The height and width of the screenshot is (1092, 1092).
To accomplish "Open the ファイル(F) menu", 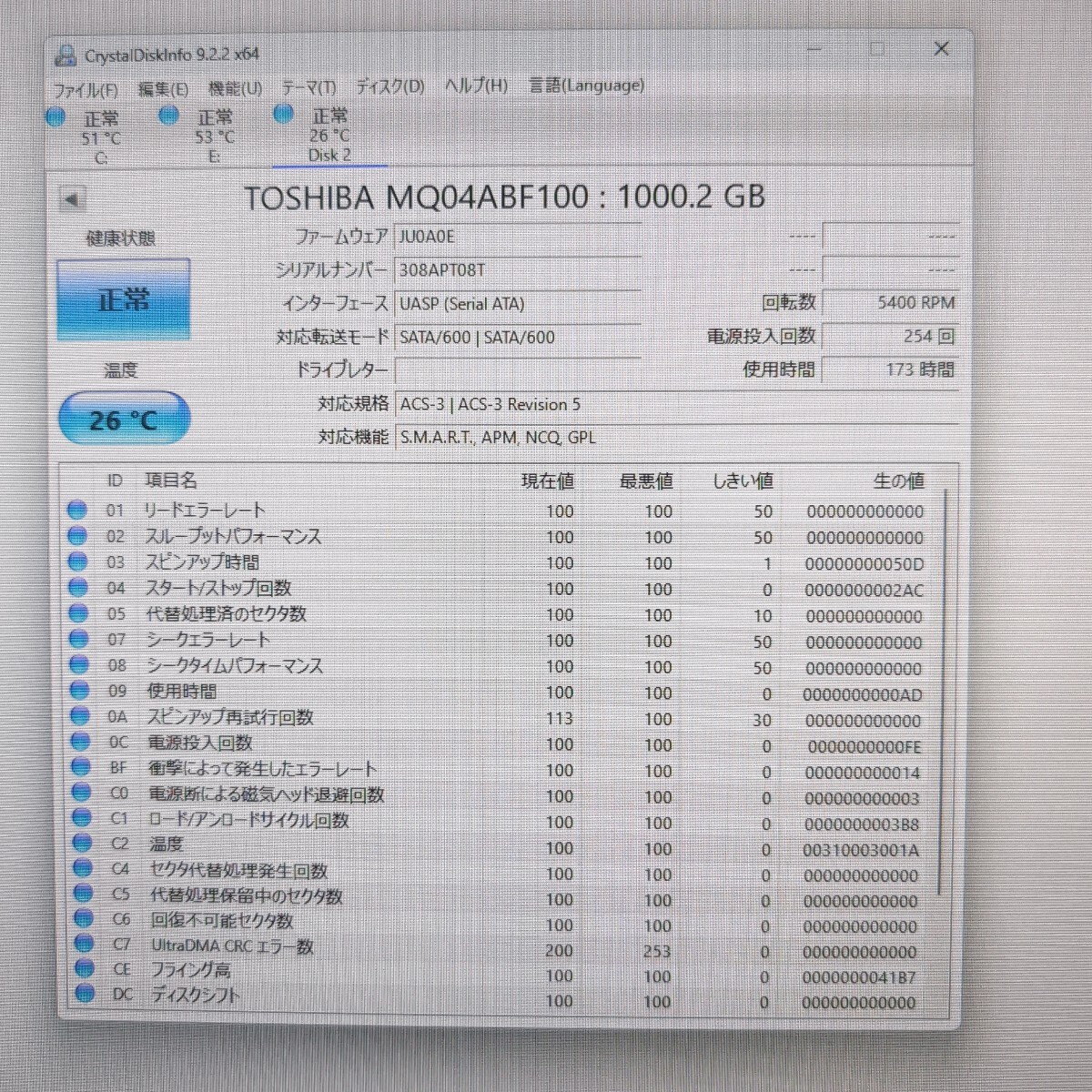I will coord(86,89).
